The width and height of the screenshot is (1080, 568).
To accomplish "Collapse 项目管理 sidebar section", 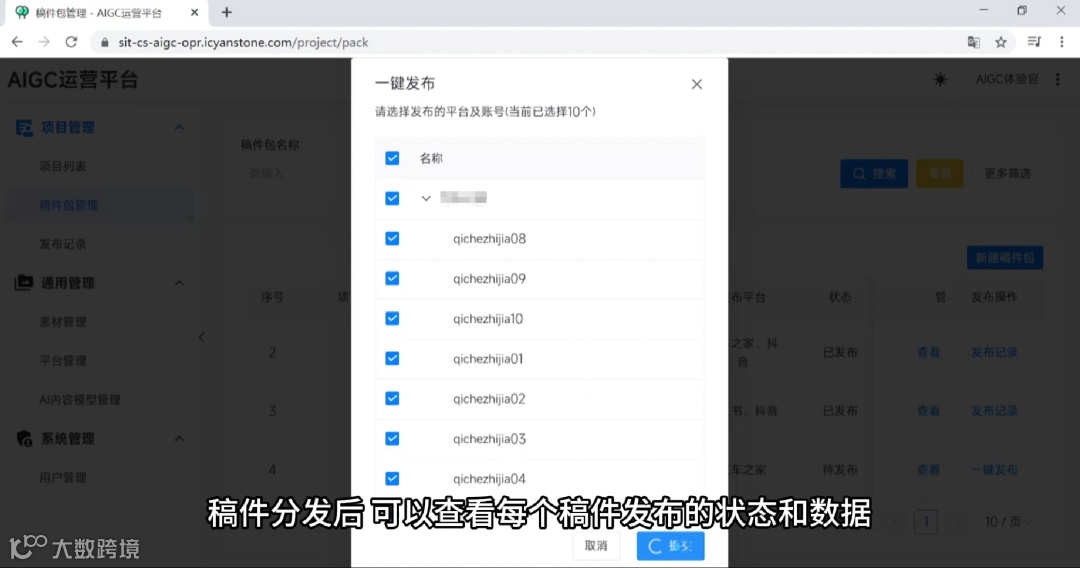I will (x=179, y=127).
